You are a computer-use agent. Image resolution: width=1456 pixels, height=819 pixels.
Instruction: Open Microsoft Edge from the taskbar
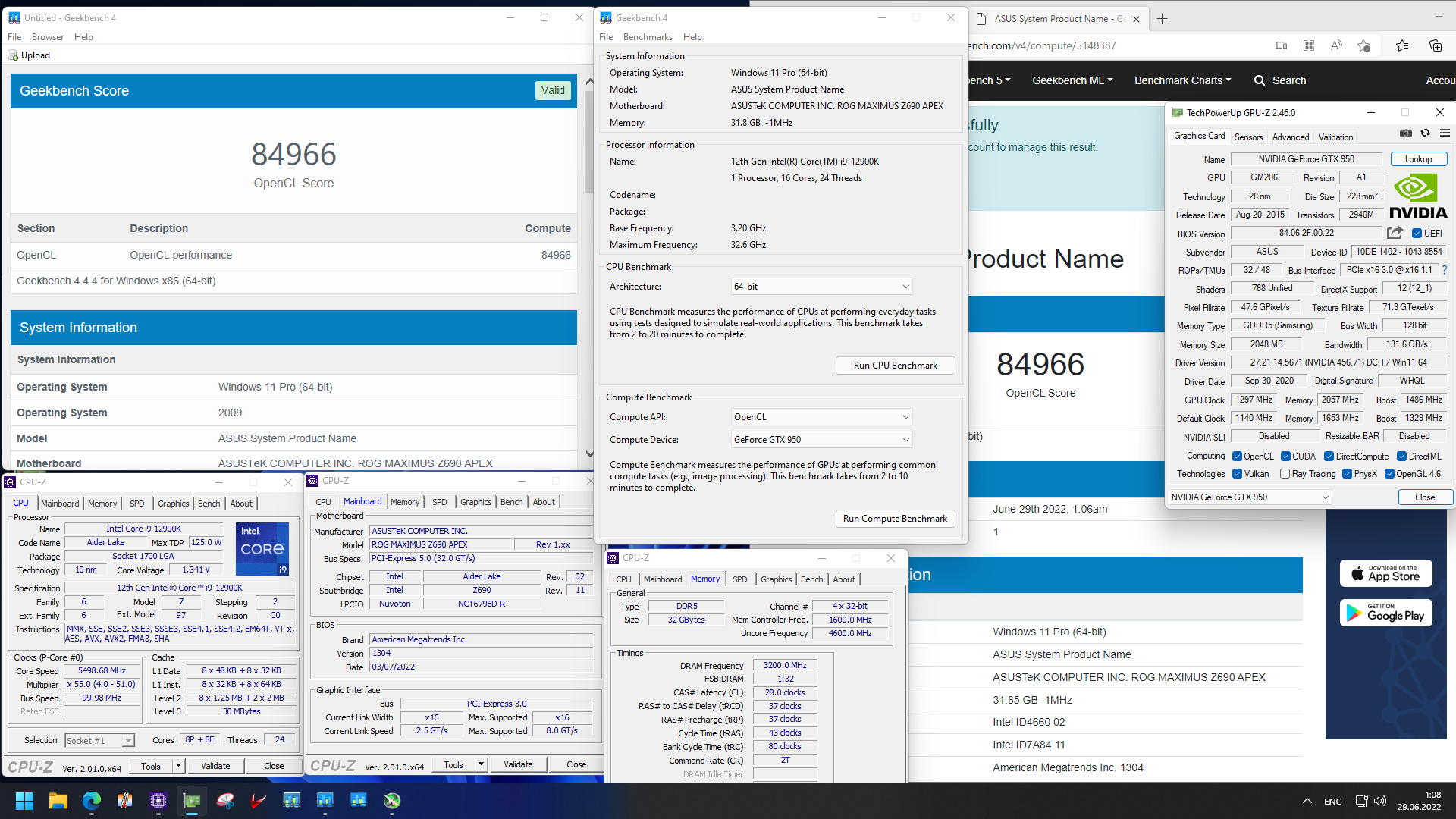point(92,801)
